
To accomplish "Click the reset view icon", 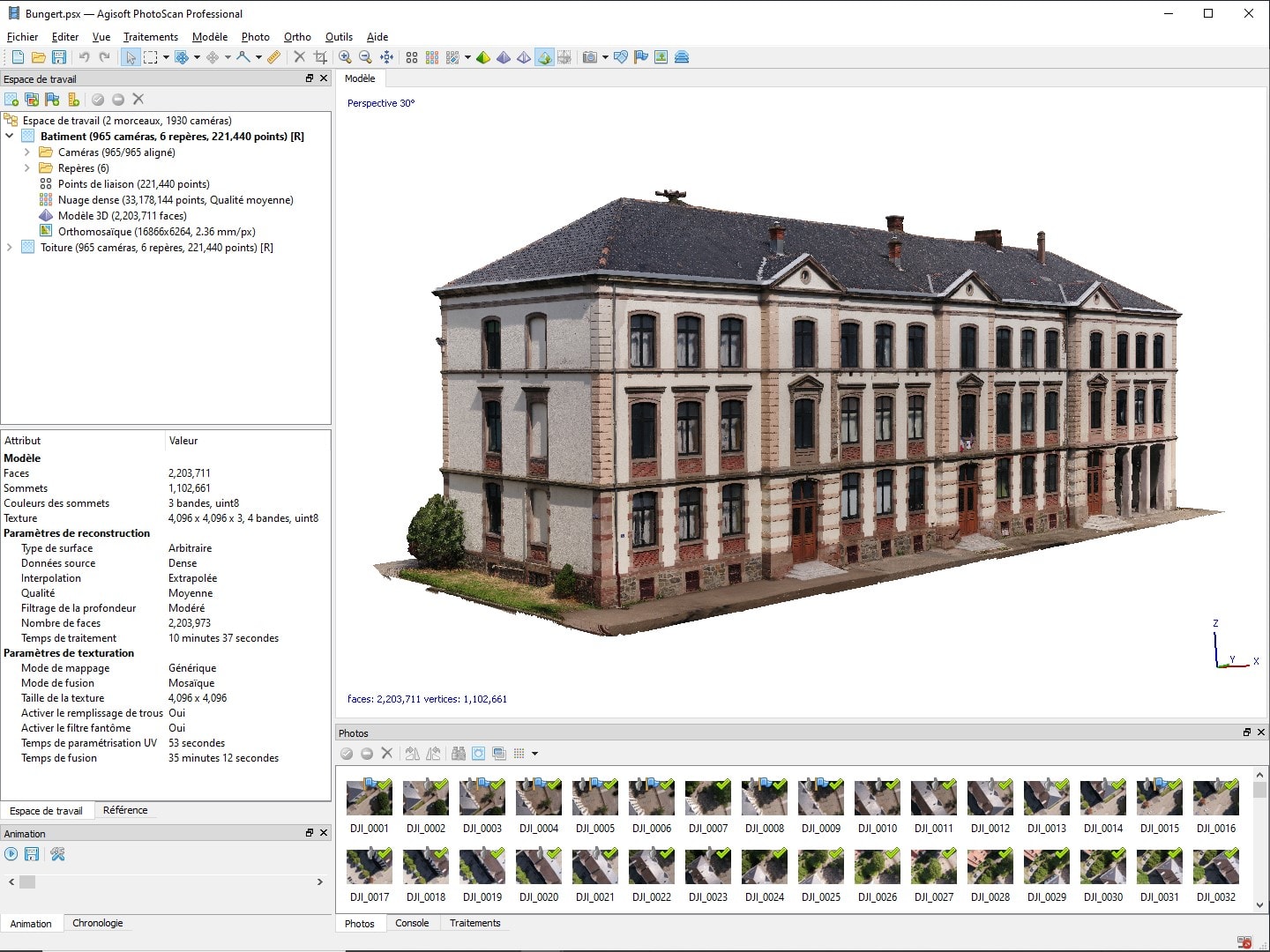I will click(386, 57).
